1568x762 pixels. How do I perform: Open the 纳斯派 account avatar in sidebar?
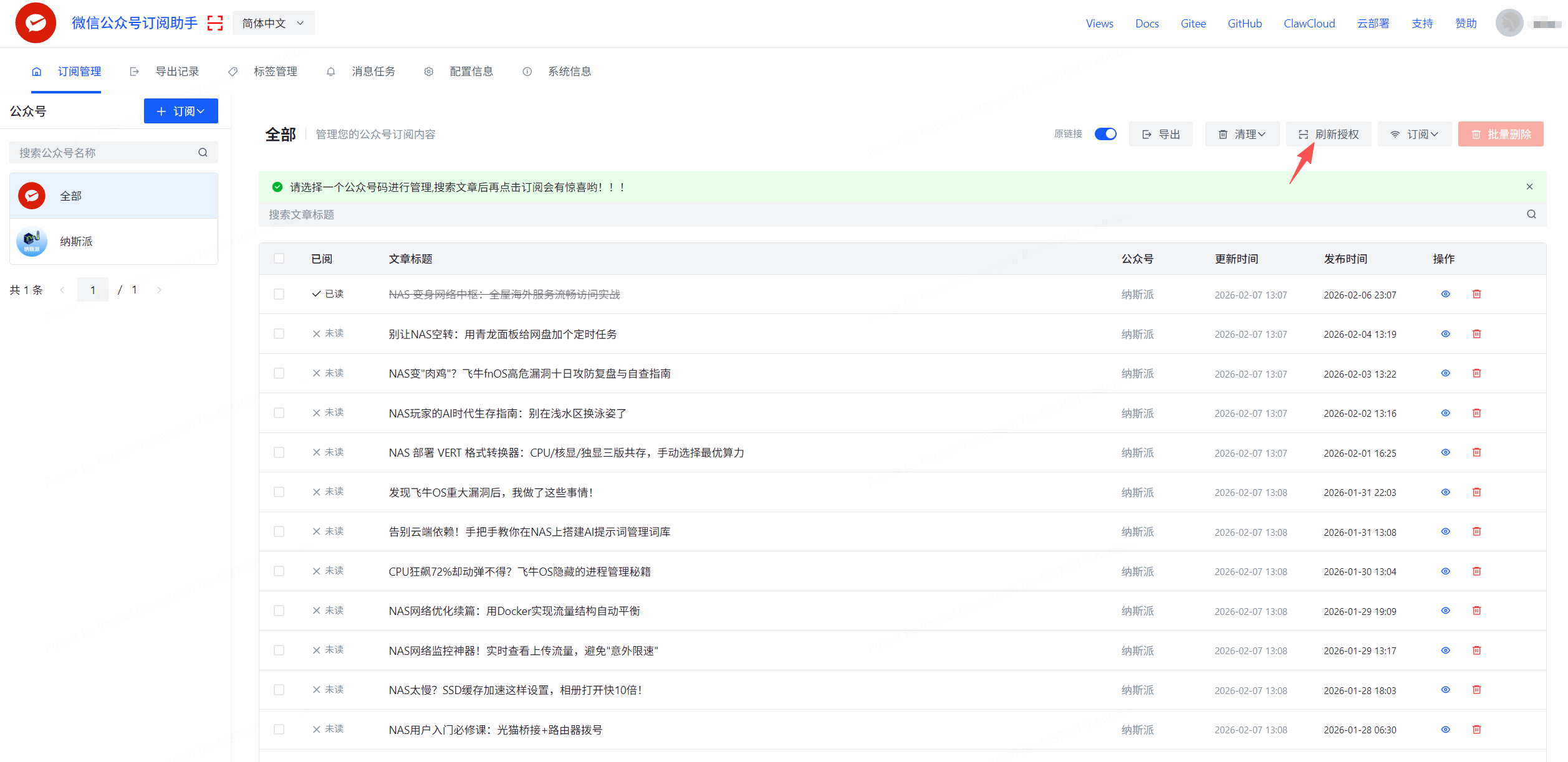(32, 242)
